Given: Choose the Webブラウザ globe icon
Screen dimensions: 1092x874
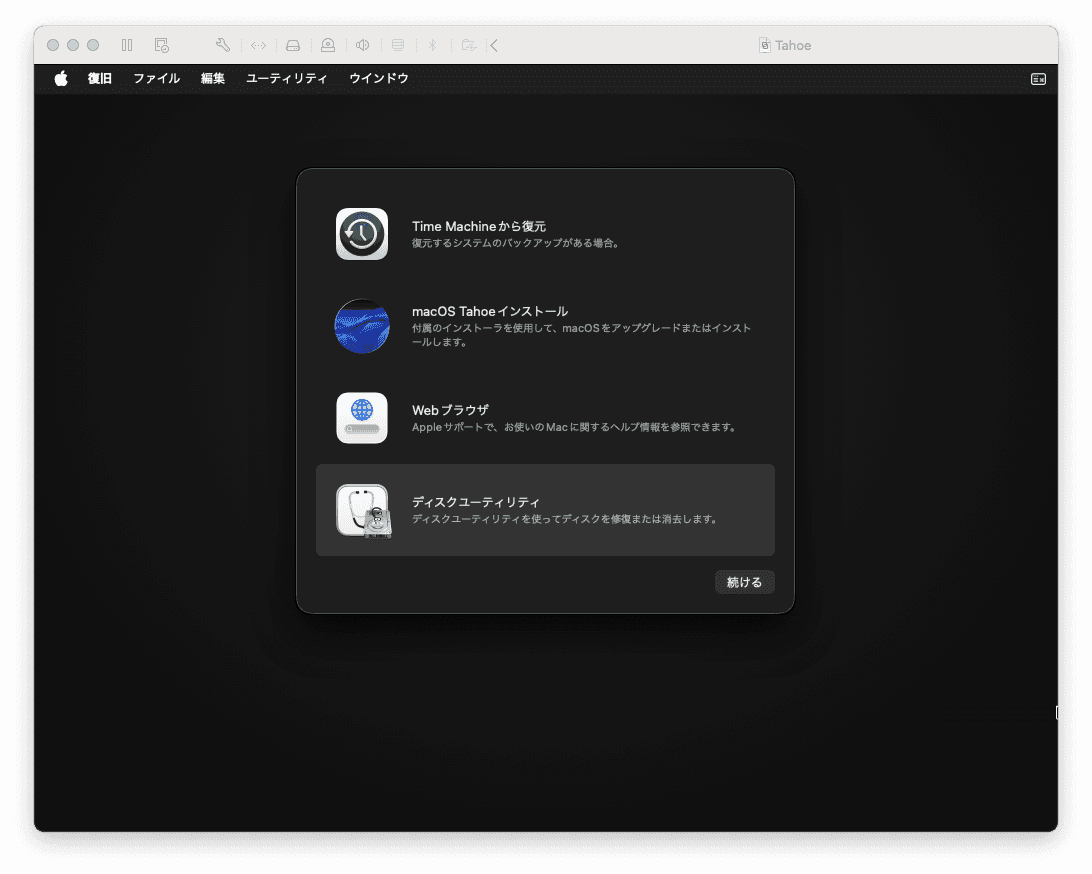Looking at the screenshot, I should pos(362,418).
